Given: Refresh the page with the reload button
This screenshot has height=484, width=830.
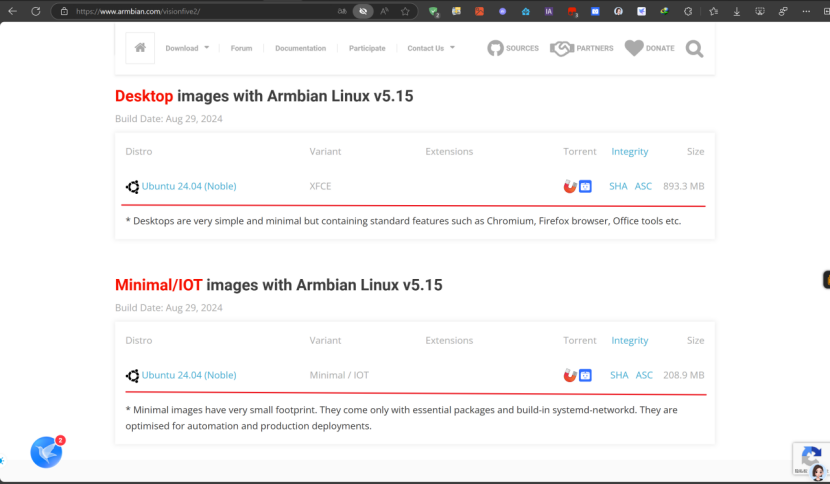Looking at the screenshot, I should (x=36, y=11).
